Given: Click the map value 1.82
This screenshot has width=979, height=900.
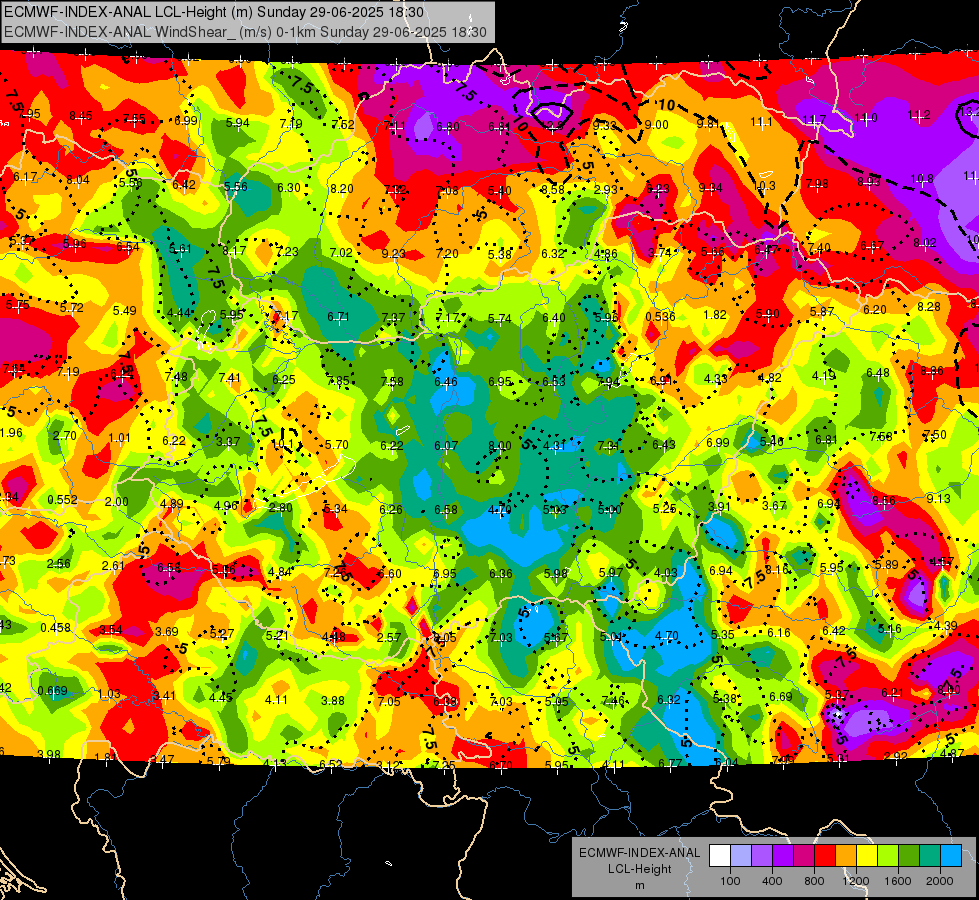Looking at the screenshot, I should pos(715,315).
